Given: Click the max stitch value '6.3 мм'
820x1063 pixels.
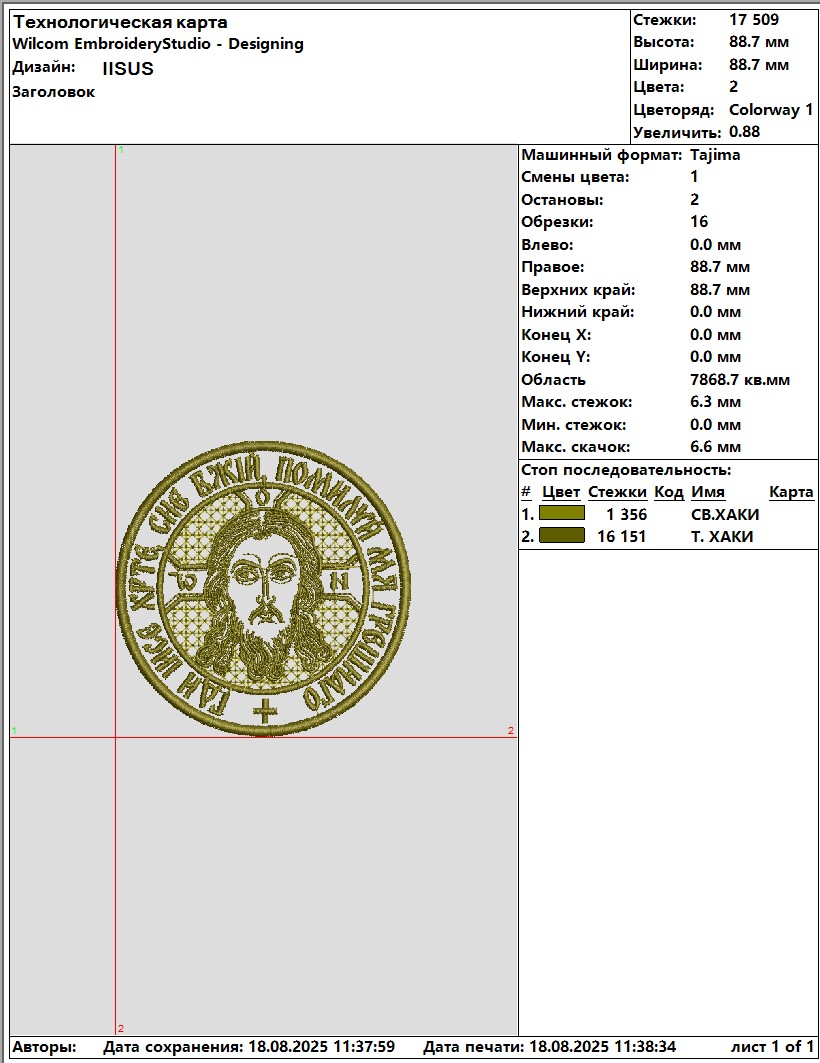Looking at the screenshot, I should 716,402.
